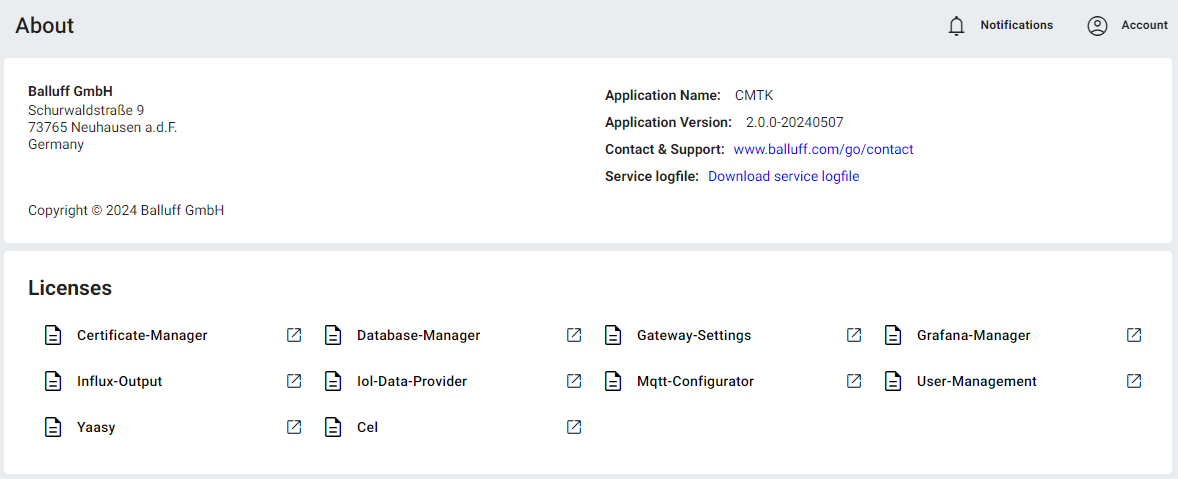Viewport: 1178px width, 479px height.
Task: Open Mqtt-Configurator license external link icon
Action: 854,381
